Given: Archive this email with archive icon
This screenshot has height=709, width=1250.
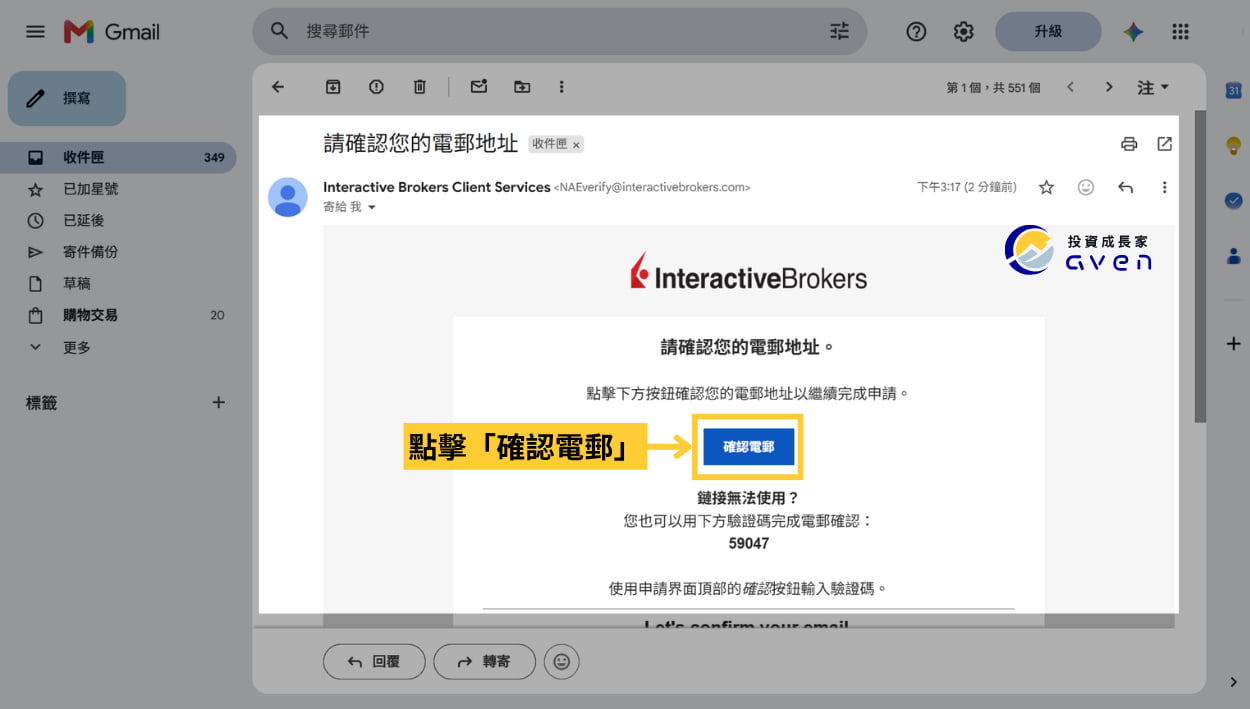Looking at the screenshot, I should point(333,87).
